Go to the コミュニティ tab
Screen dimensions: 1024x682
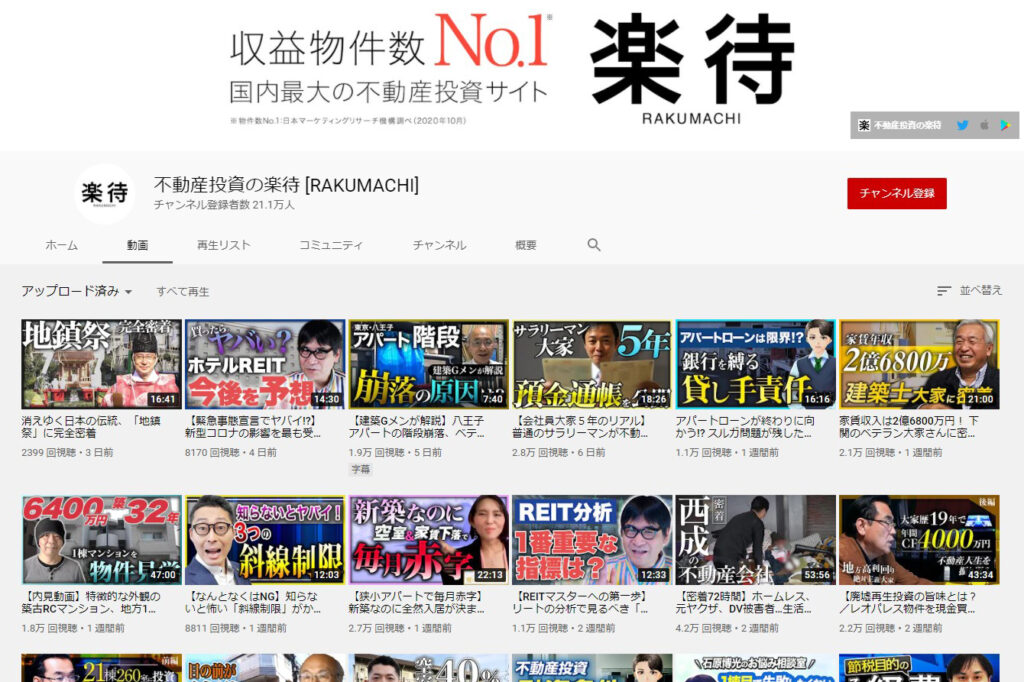point(330,245)
